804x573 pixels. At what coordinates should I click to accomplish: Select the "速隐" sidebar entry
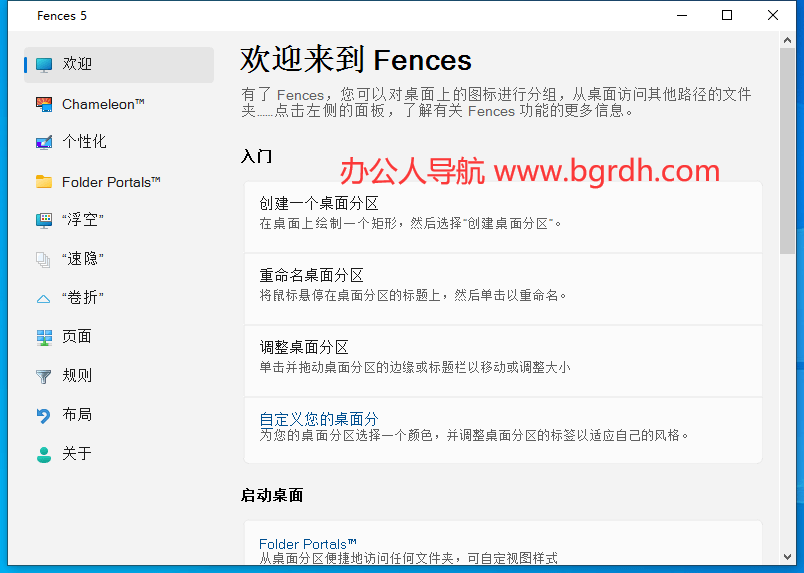click(119, 260)
